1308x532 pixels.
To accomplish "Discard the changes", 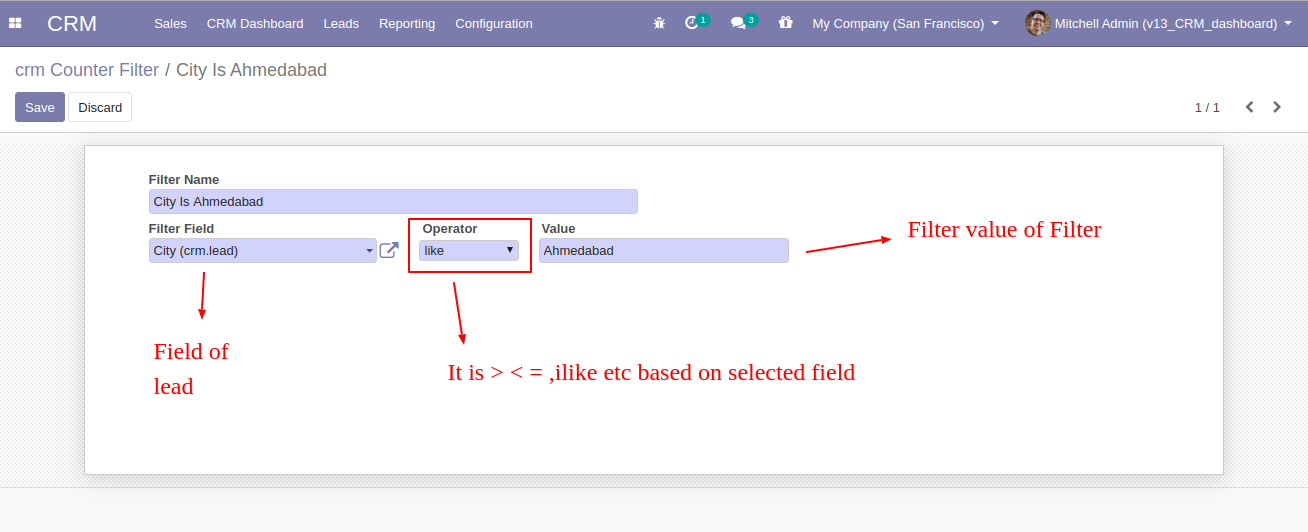I will [x=100, y=107].
